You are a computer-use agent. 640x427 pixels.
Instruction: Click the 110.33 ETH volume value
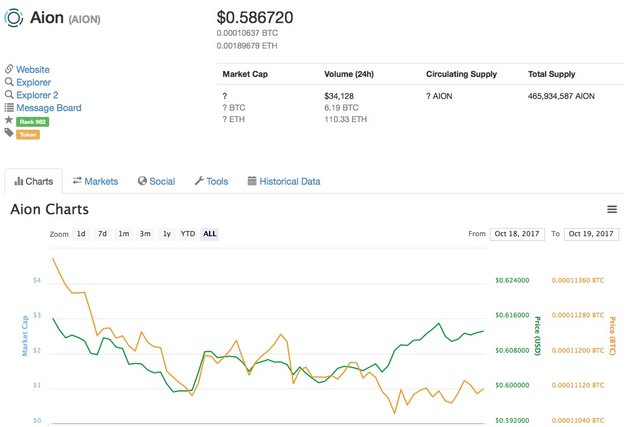[x=345, y=119]
